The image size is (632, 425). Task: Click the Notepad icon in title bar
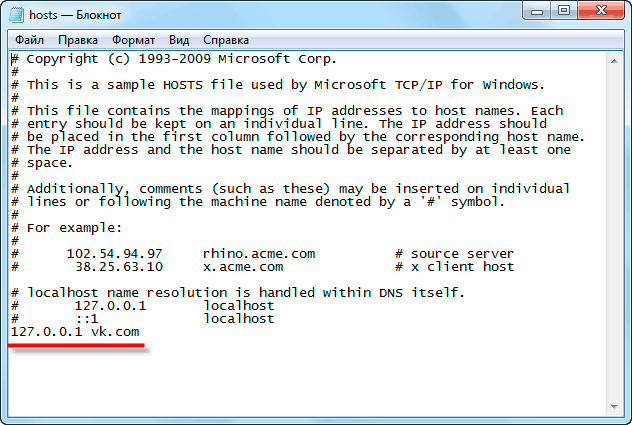[17, 15]
